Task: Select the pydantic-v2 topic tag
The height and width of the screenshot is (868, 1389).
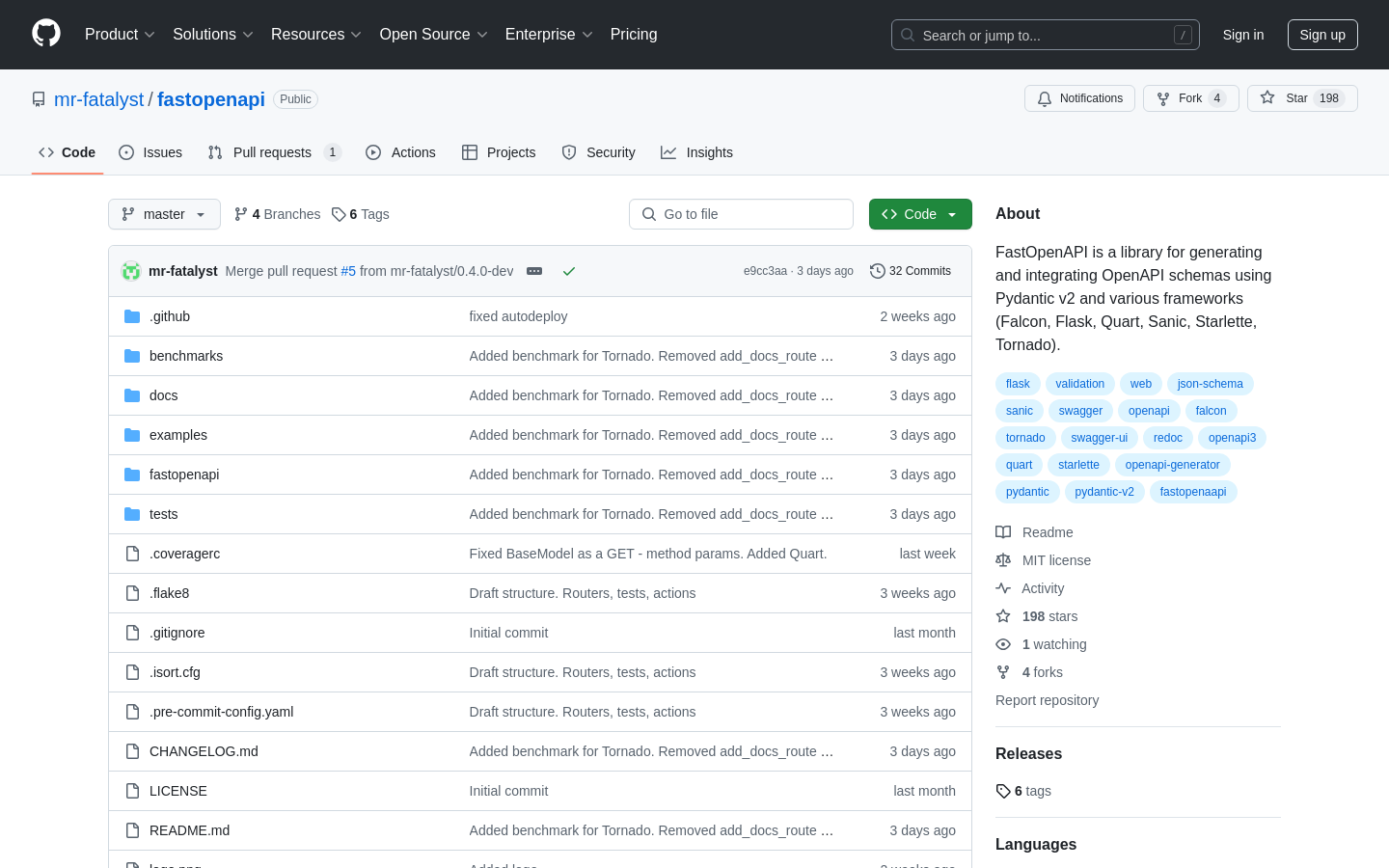Action: [x=1104, y=492]
